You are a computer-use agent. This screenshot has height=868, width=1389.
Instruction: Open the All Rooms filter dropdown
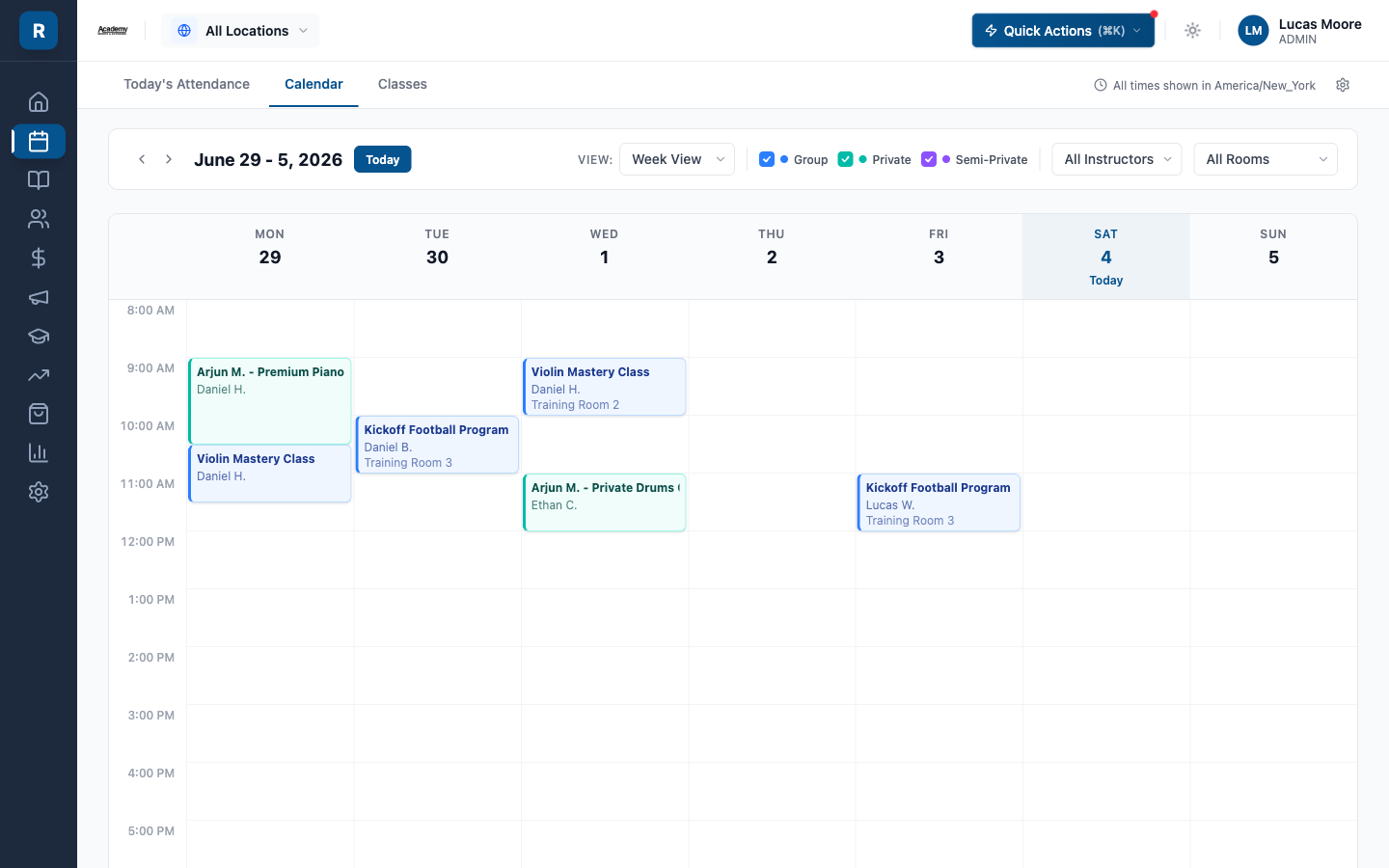click(1266, 159)
